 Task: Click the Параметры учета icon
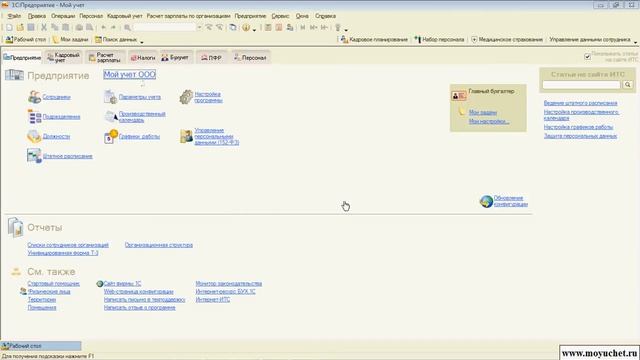(110, 97)
